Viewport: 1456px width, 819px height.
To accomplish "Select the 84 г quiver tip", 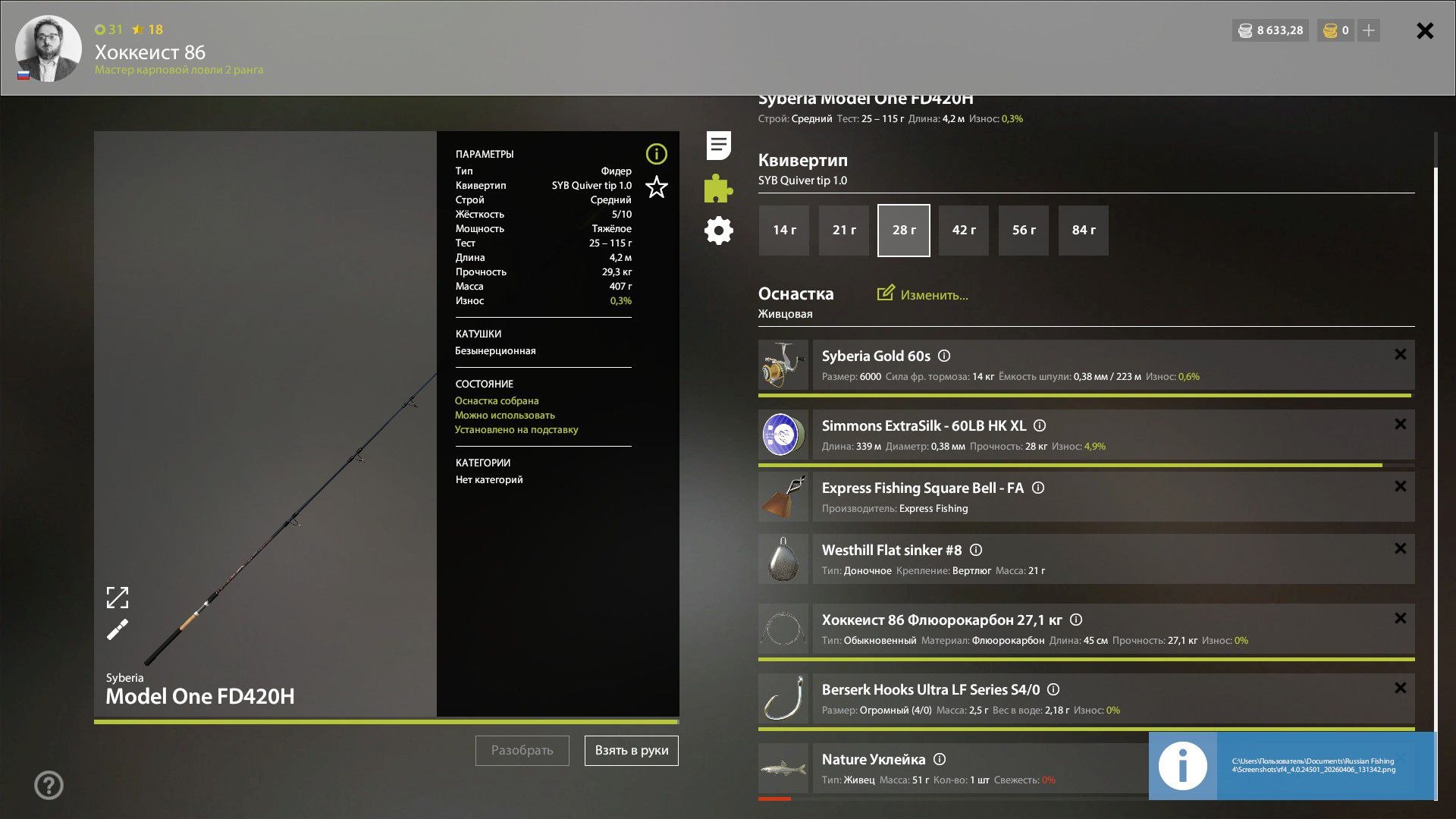I will click(1083, 231).
